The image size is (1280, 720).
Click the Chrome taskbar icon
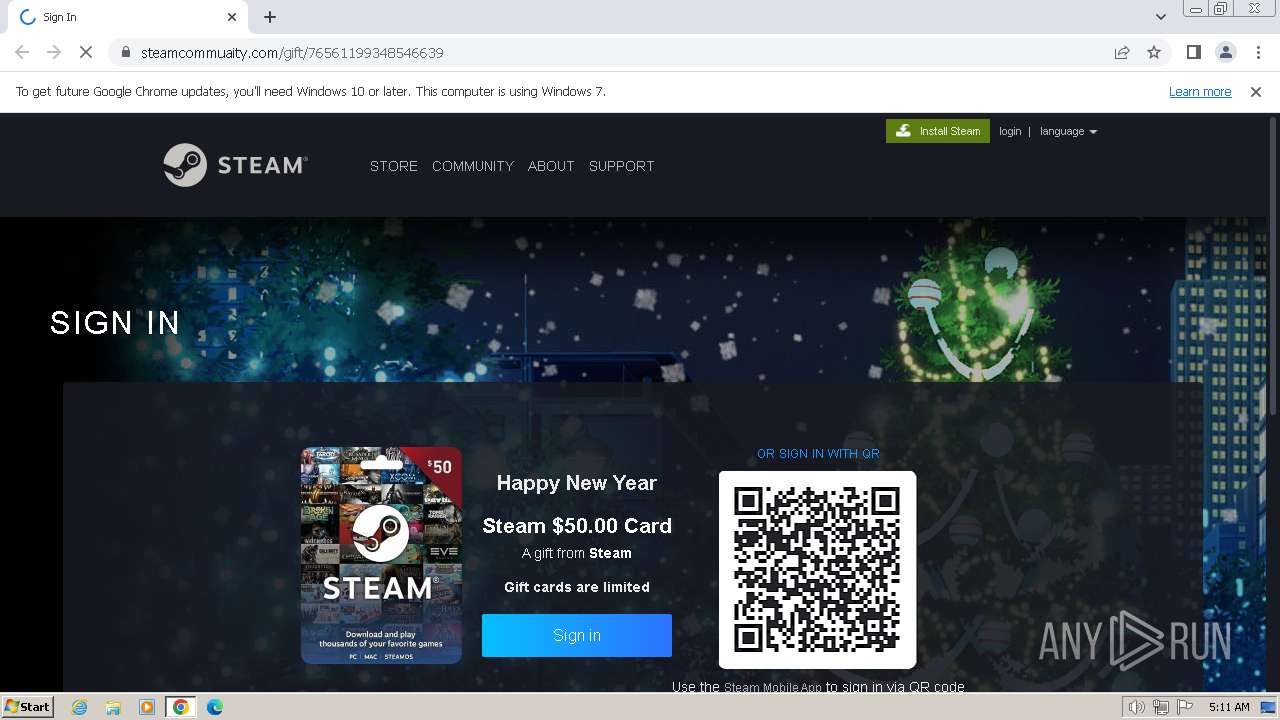tap(181, 707)
